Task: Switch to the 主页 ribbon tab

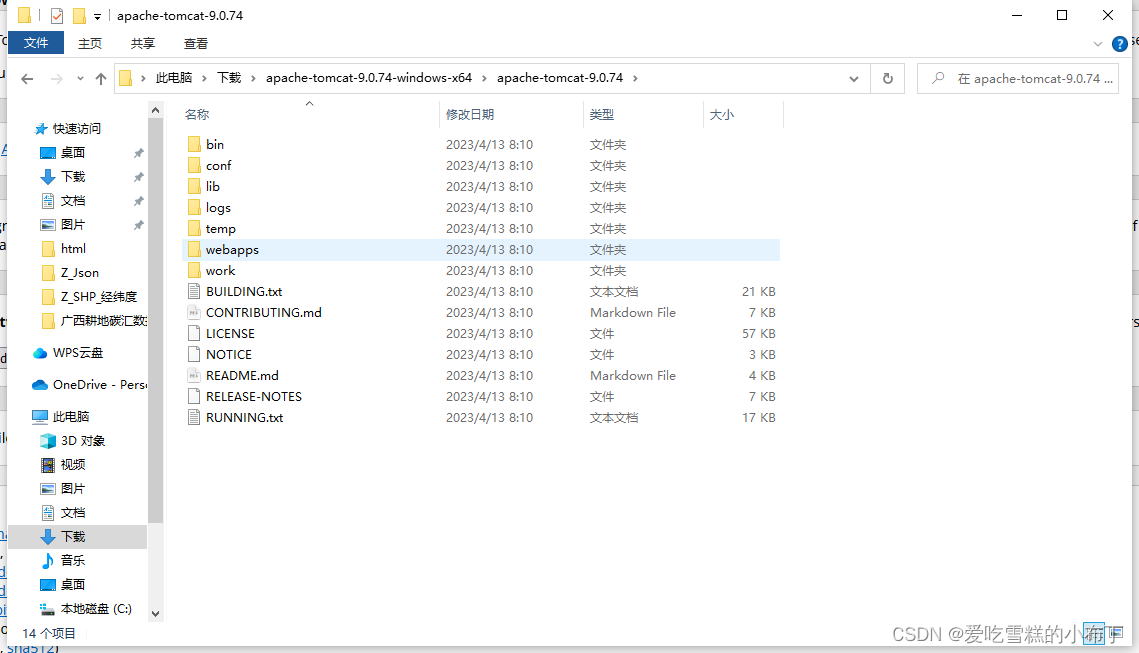Action: click(89, 44)
